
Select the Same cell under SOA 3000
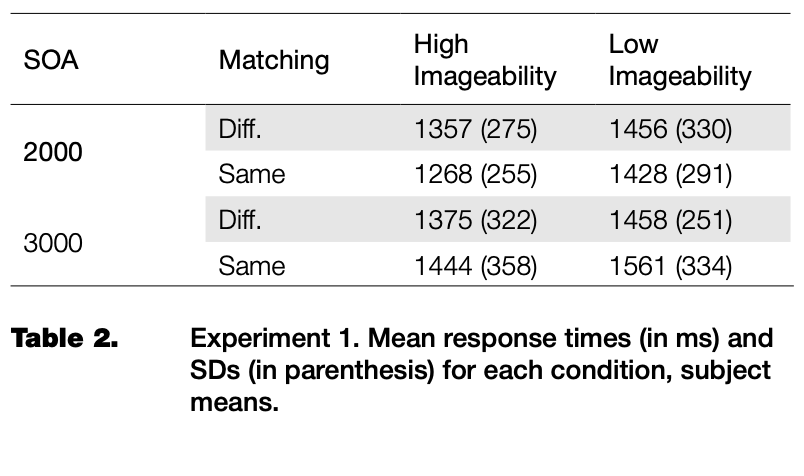251,266
